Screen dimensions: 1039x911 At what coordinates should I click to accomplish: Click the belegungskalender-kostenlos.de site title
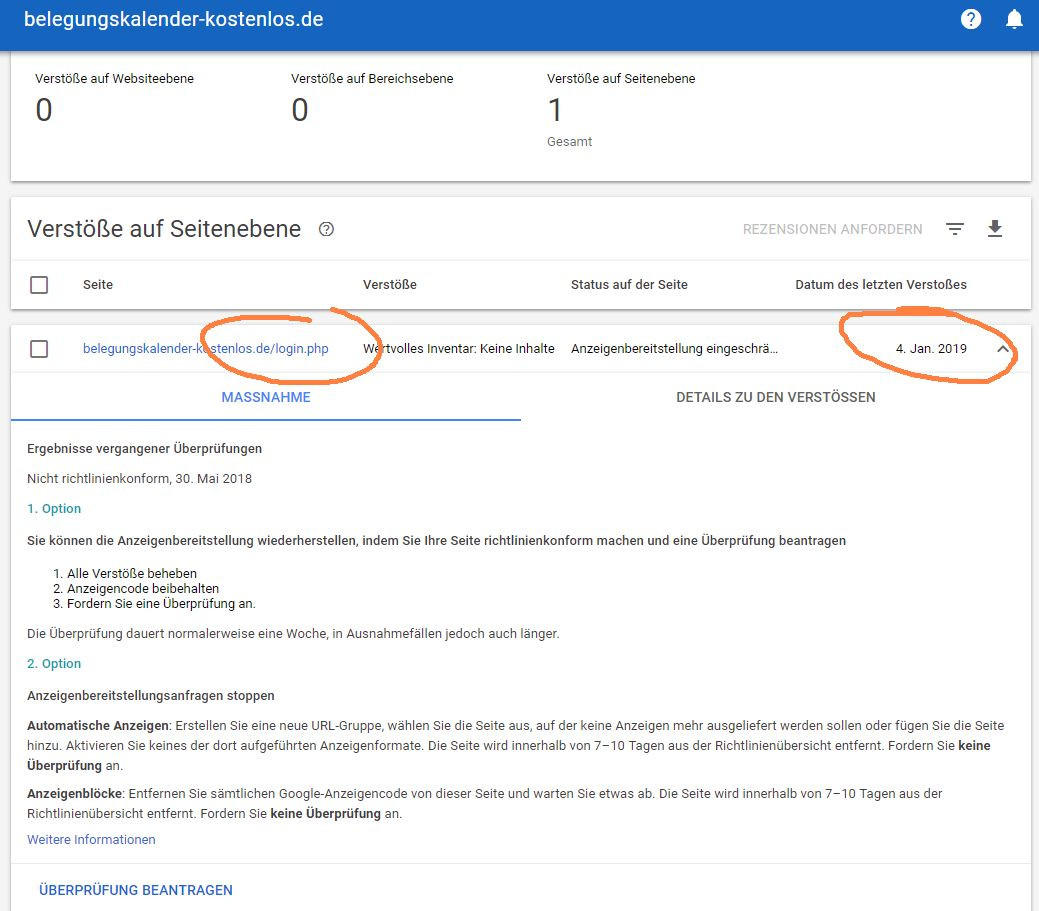pyautogui.click(x=173, y=19)
